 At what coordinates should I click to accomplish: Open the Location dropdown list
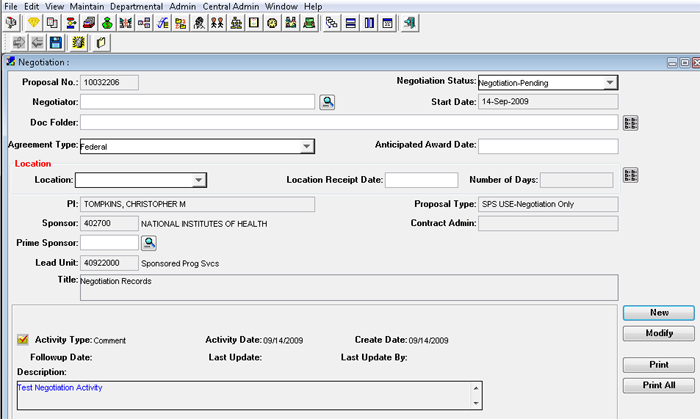[x=199, y=180]
